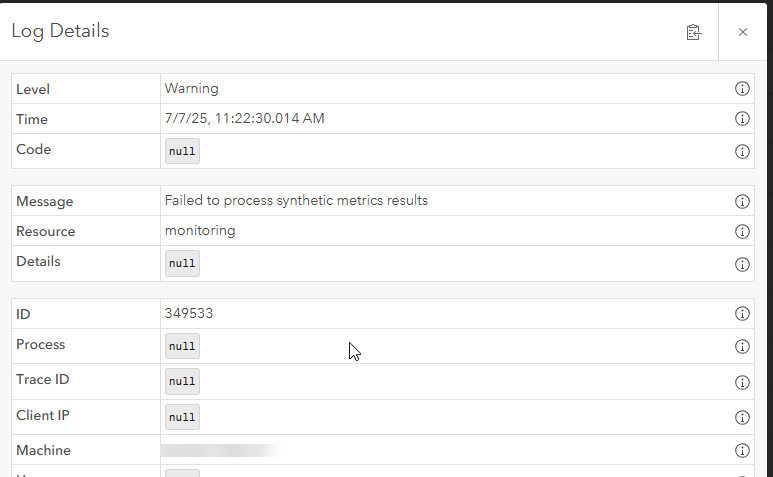Show info for the Level row
This screenshot has height=477, width=773.
pyautogui.click(x=742, y=89)
